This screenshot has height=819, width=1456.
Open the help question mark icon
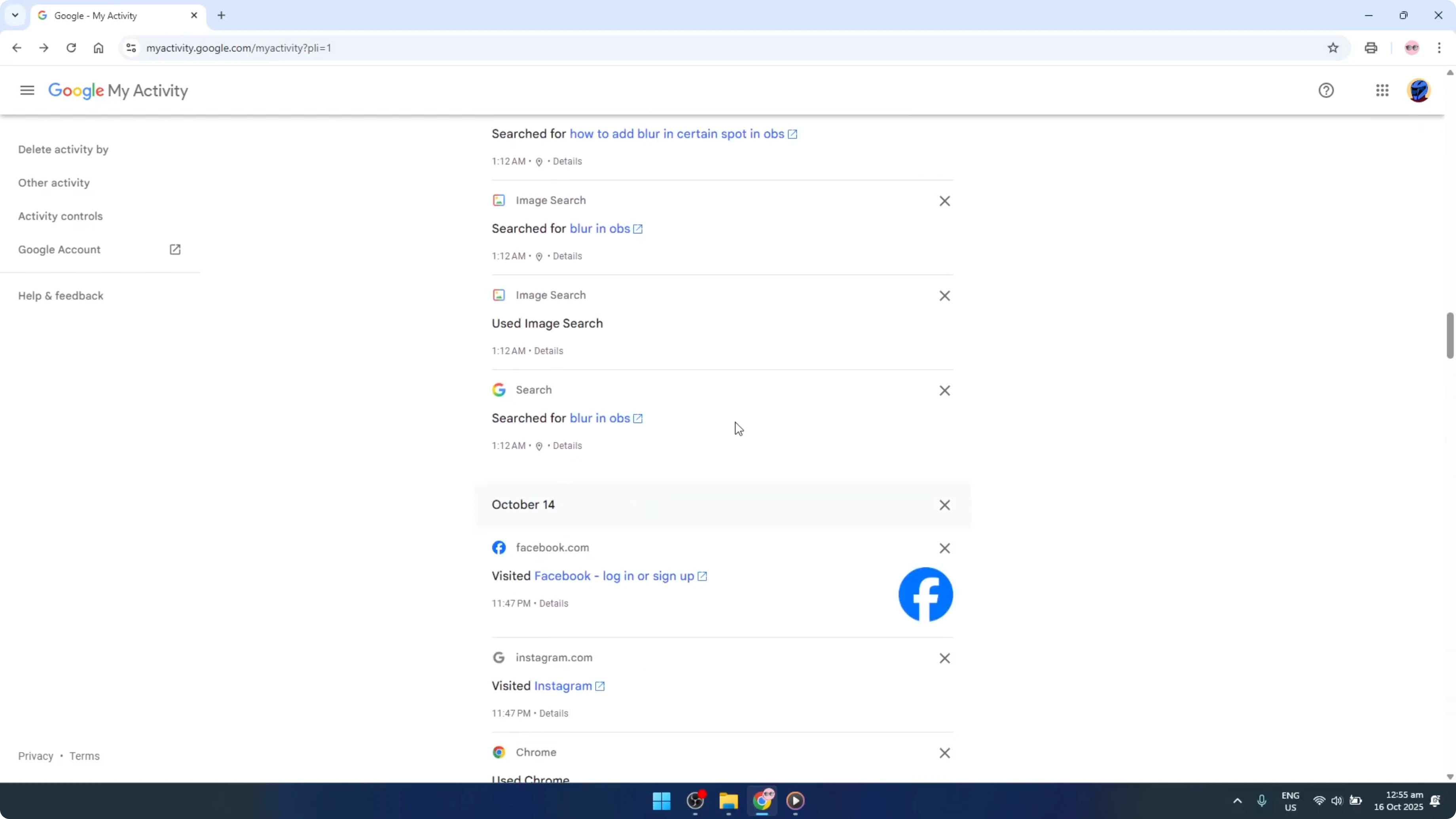pyautogui.click(x=1326, y=90)
